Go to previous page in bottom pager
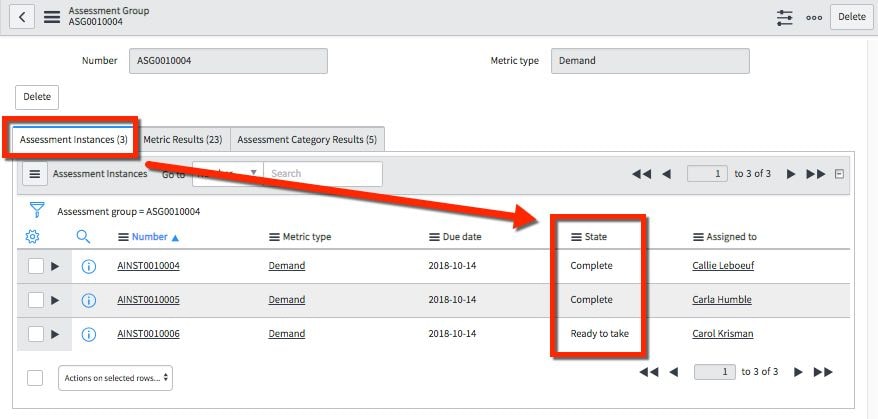 [x=674, y=372]
